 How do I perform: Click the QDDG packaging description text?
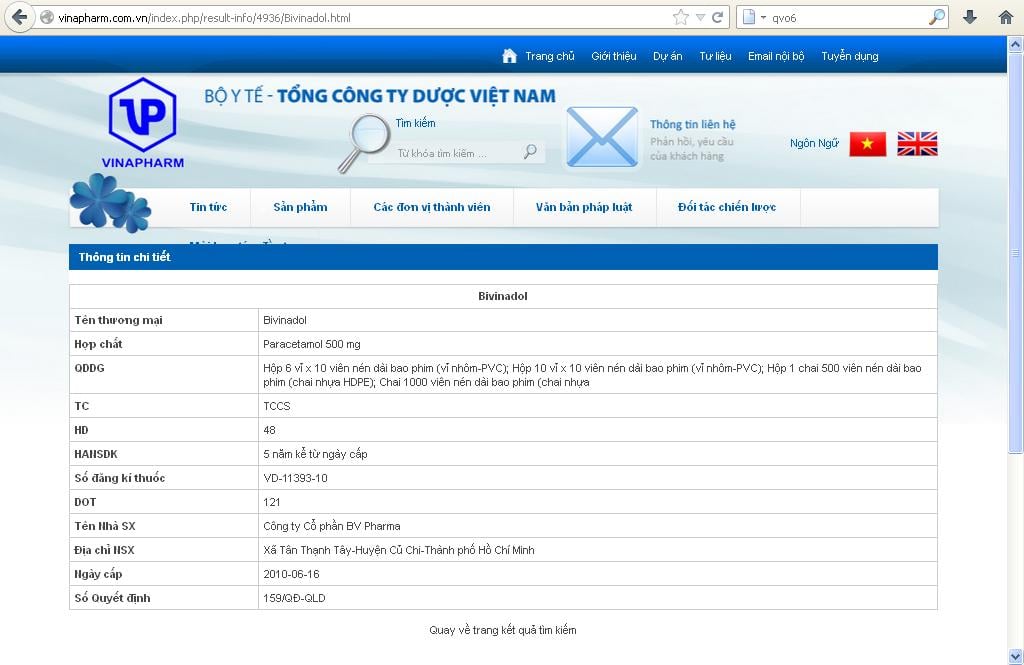click(x=592, y=375)
